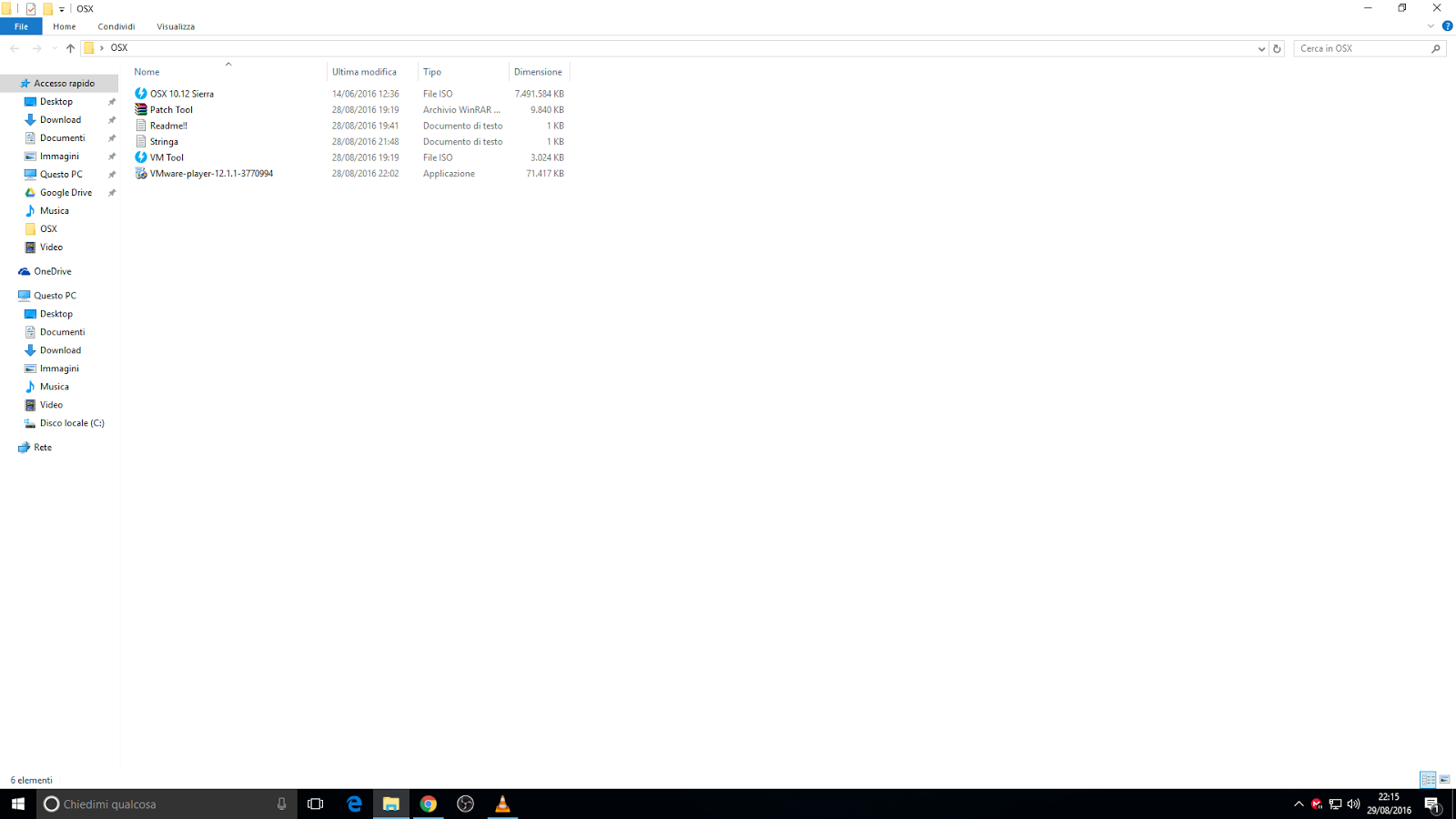Open recent locations dropdown arrow
This screenshot has height=819, width=1456.
pos(54,48)
